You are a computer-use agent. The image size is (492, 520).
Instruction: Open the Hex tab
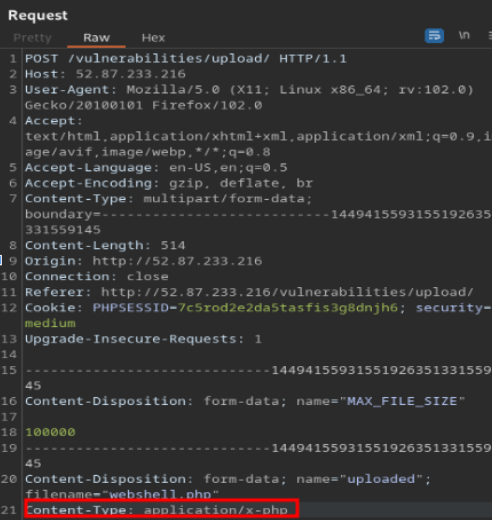[153, 38]
